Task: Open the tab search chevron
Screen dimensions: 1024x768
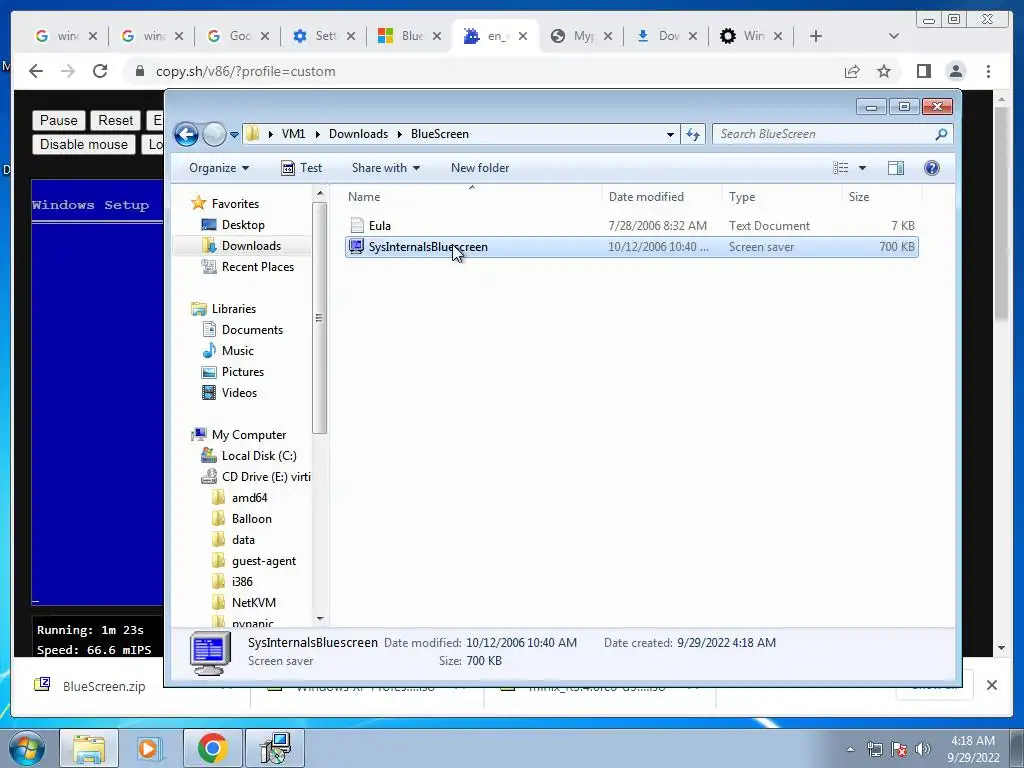Action: click(894, 36)
